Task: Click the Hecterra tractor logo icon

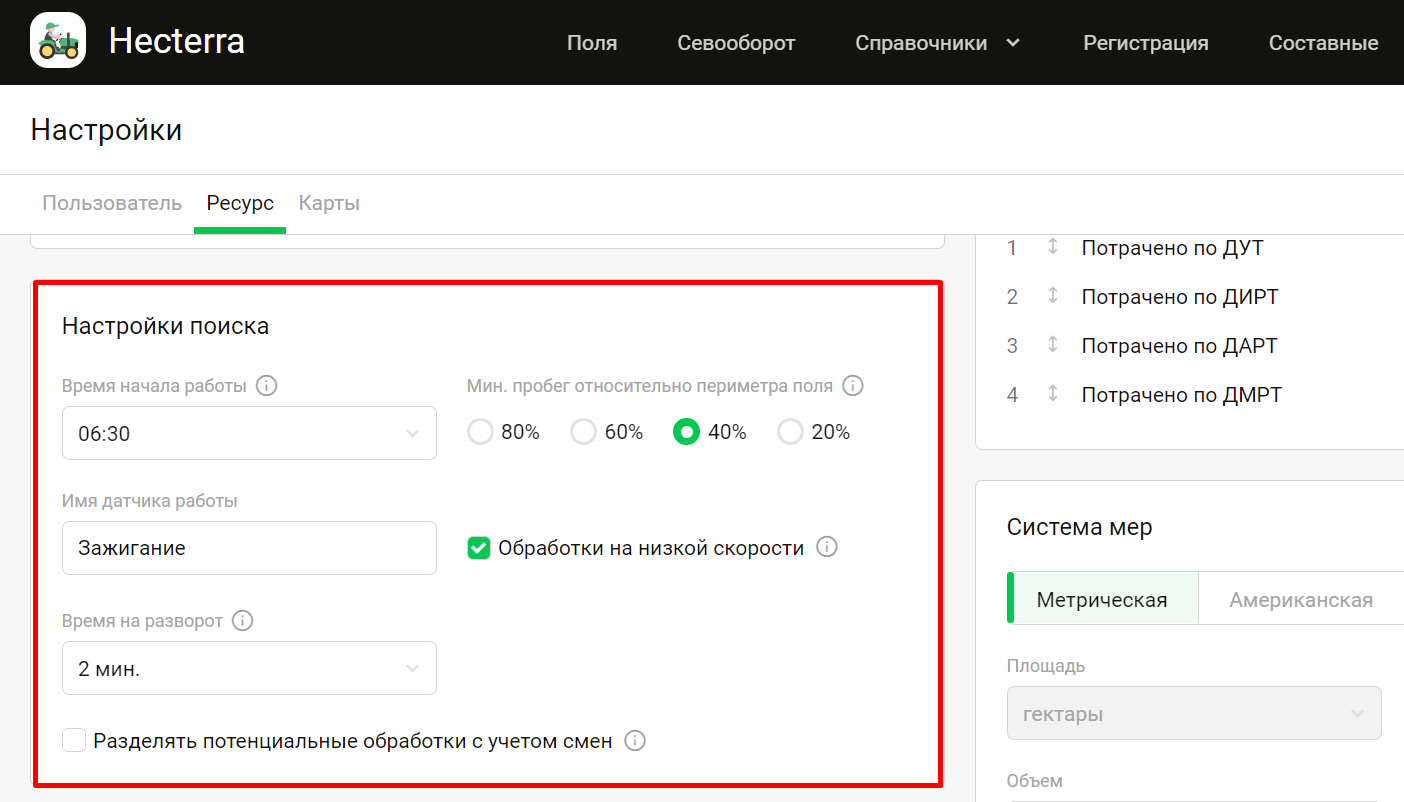Action: pos(58,41)
